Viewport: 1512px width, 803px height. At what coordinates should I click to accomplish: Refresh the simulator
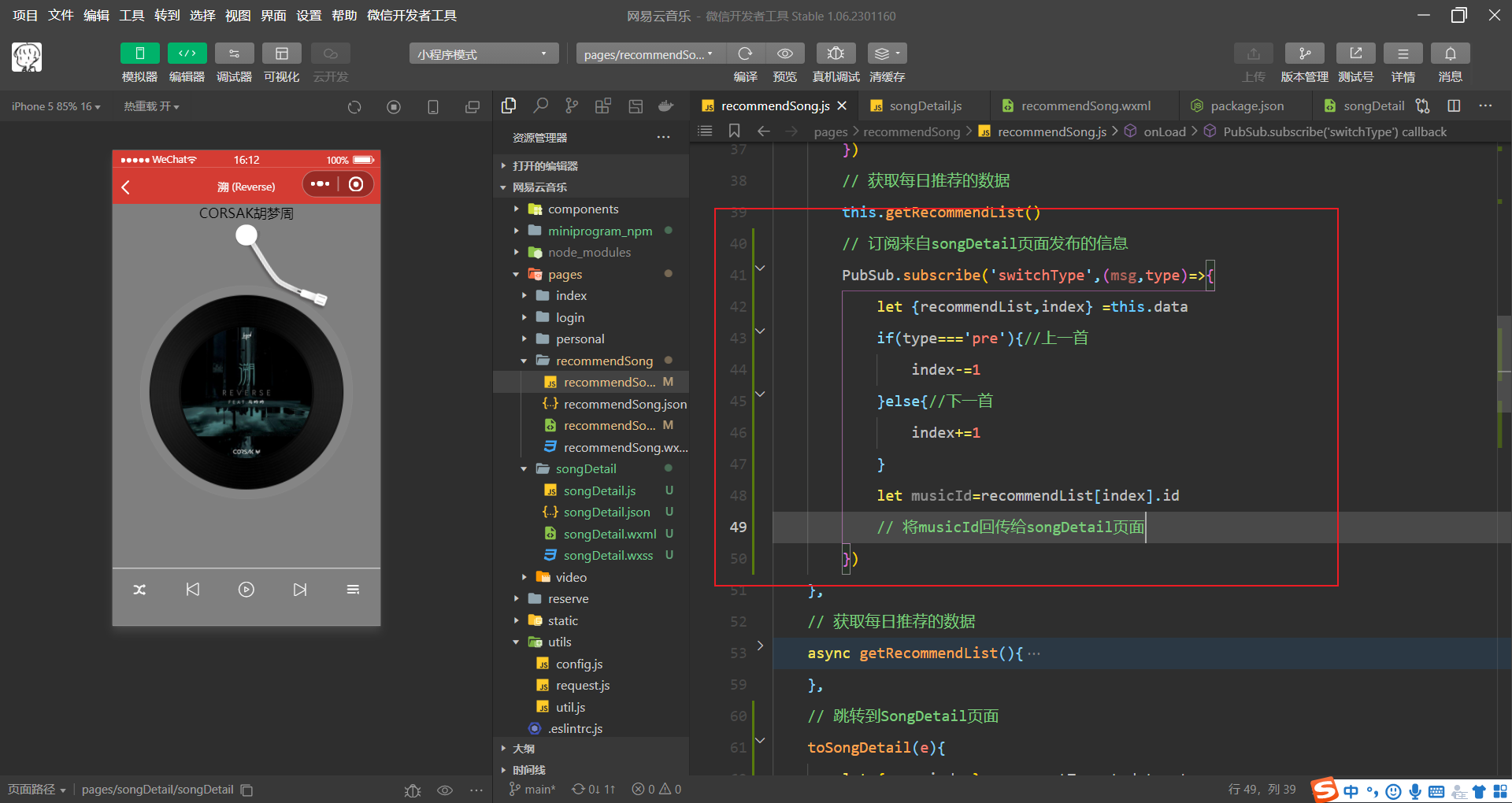click(x=354, y=107)
